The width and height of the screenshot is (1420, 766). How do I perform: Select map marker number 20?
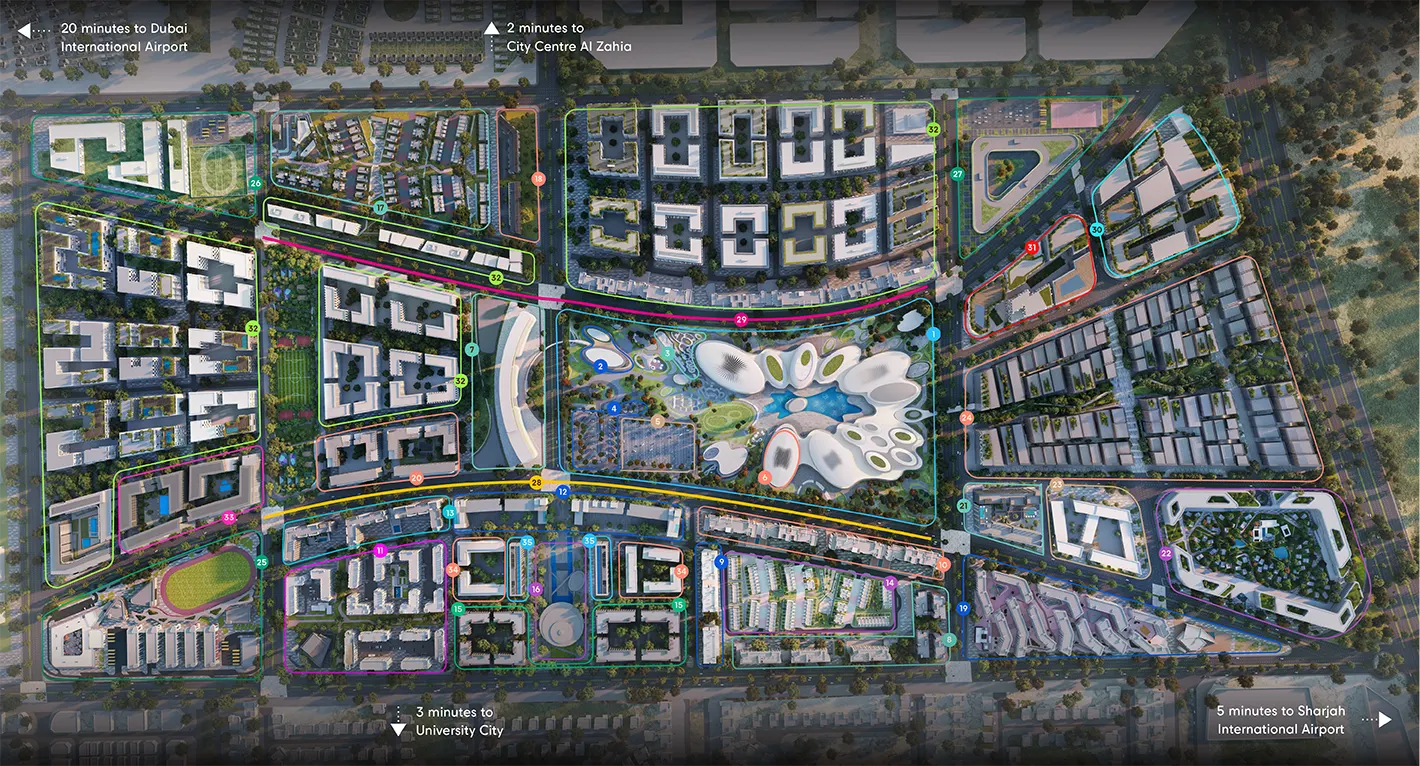(x=417, y=479)
